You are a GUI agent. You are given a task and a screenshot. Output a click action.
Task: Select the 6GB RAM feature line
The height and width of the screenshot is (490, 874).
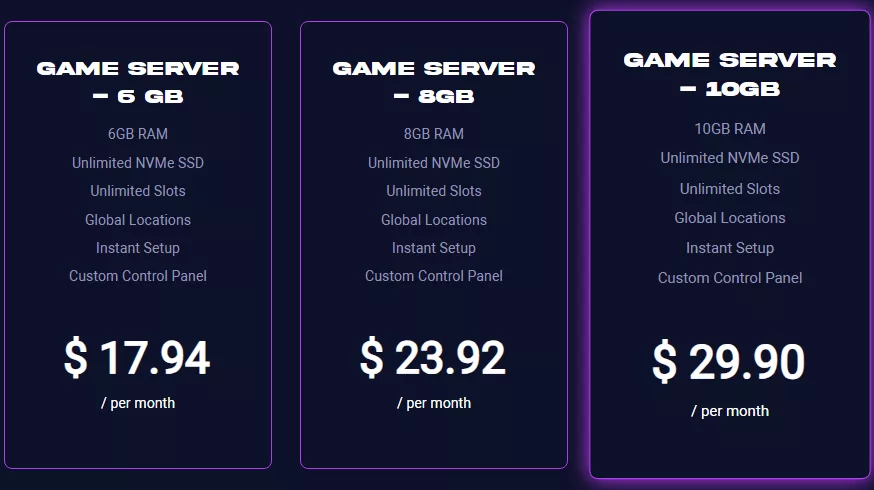(x=138, y=134)
